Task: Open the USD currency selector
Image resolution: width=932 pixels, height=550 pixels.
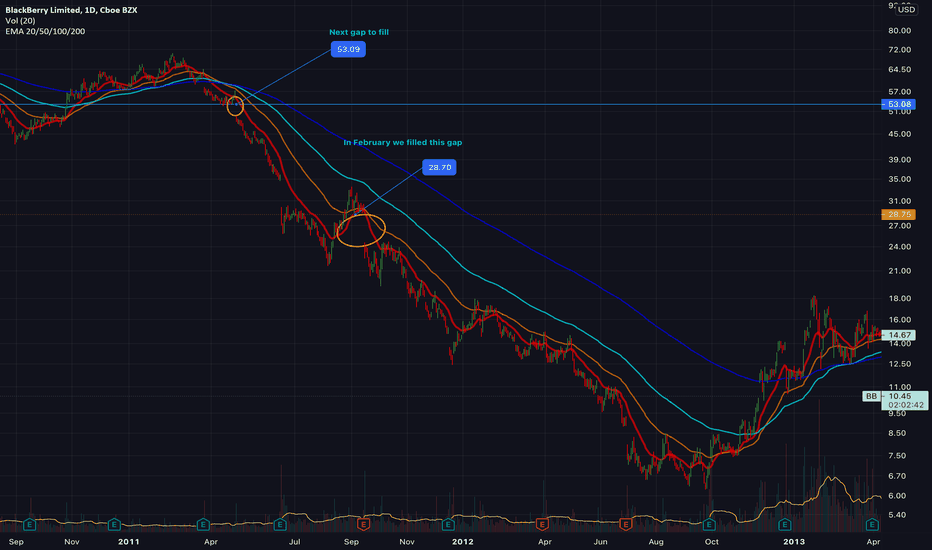Action: (x=906, y=10)
